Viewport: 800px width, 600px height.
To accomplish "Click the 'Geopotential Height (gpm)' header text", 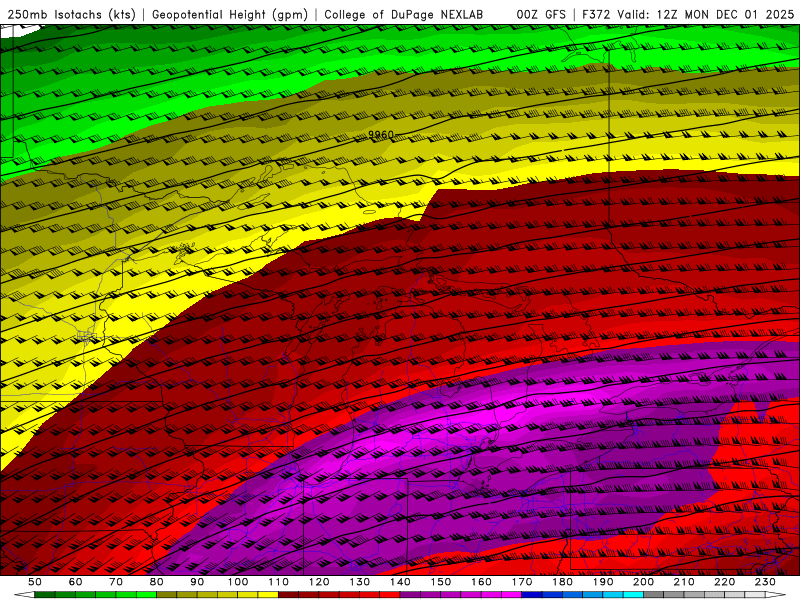I will [x=230, y=15].
